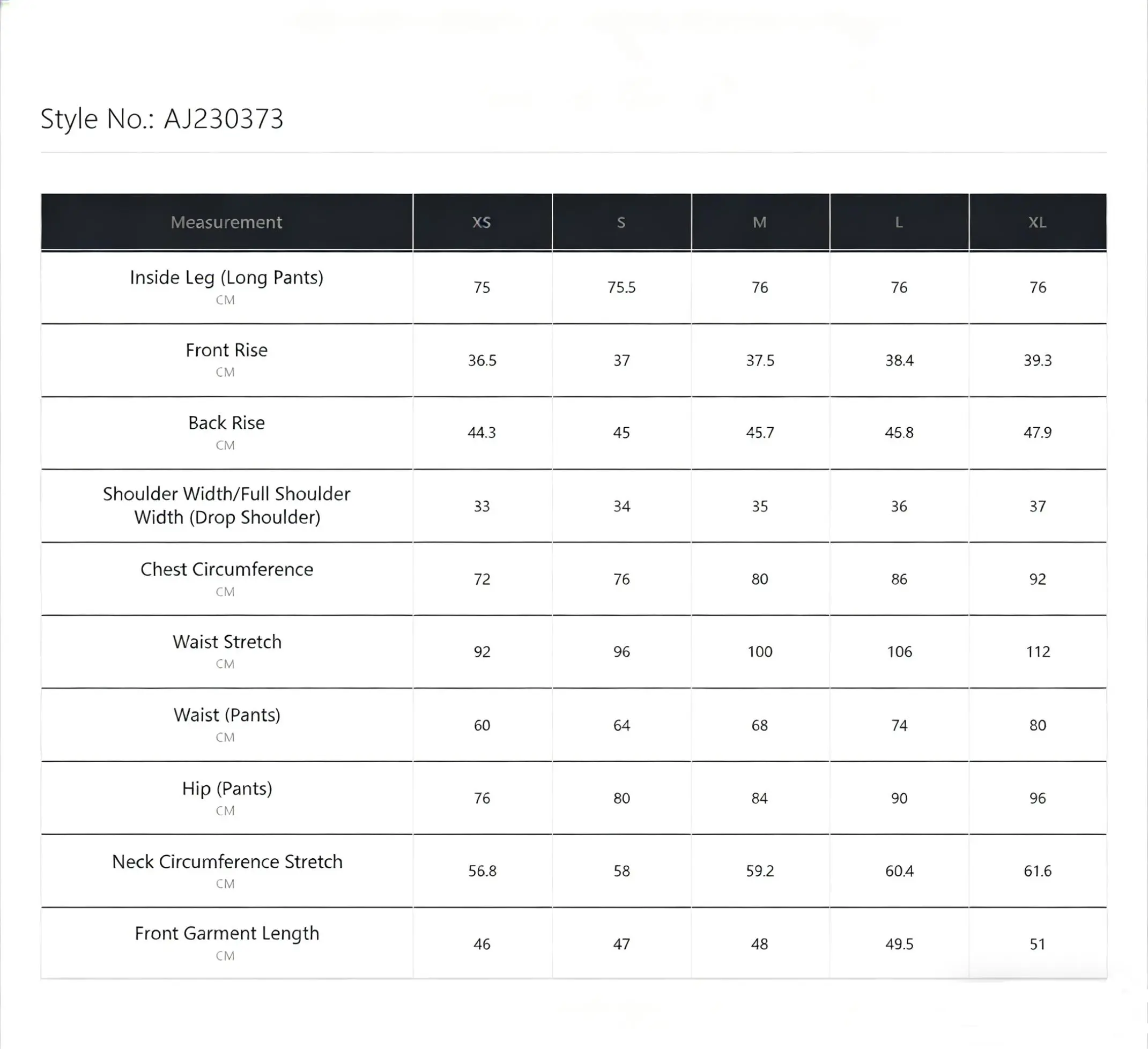1148x1049 pixels.
Task: Click the XL size column header
Action: click(1037, 222)
